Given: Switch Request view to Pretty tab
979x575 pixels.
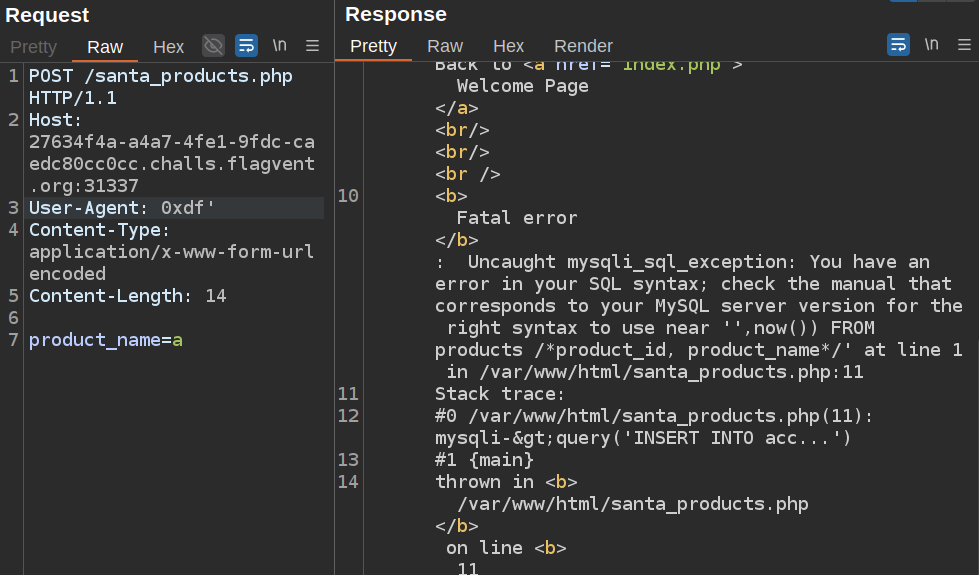Looking at the screenshot, I should point(34,47).
